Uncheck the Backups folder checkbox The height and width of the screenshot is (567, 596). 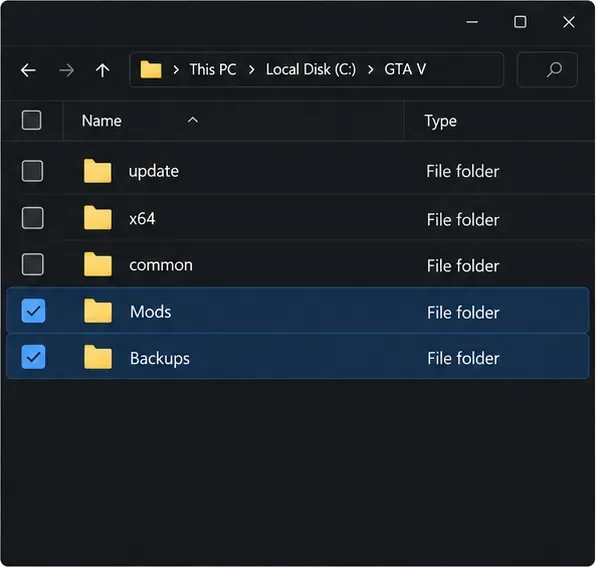click(x=33, y=357)
